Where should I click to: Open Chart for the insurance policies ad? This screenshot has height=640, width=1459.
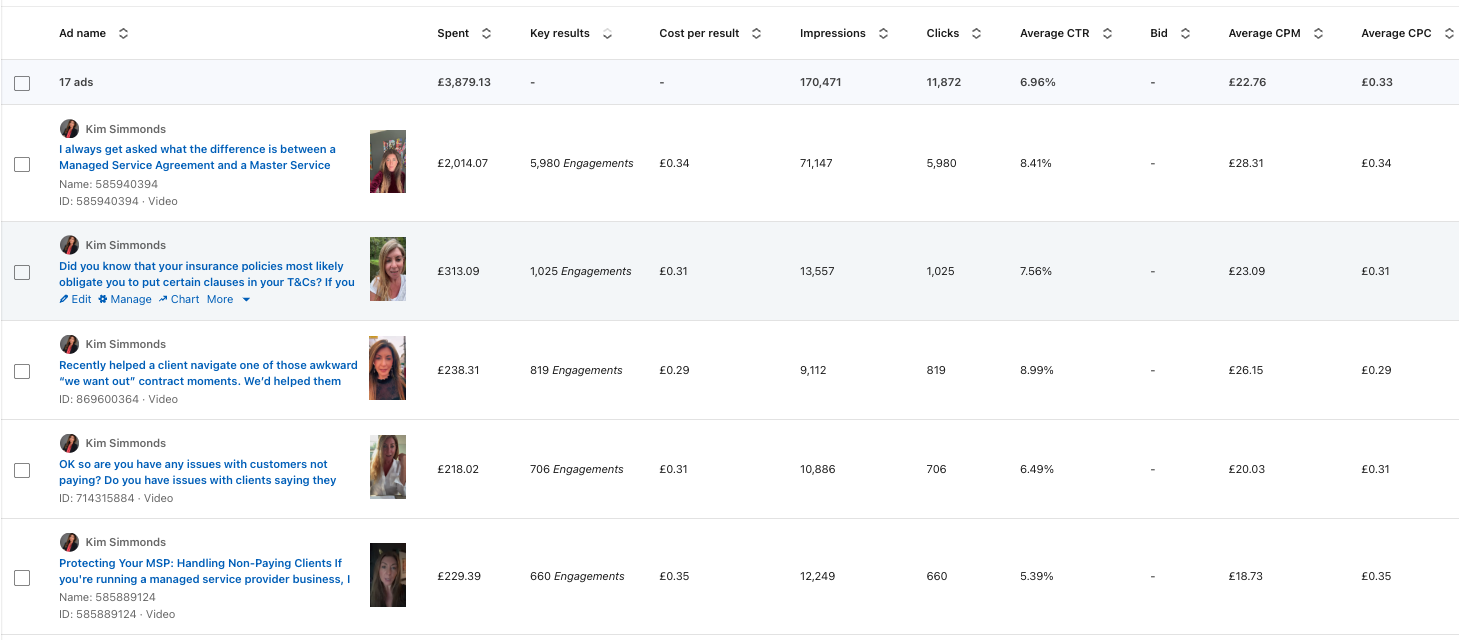pyautogui.click(x=179, y=299)
